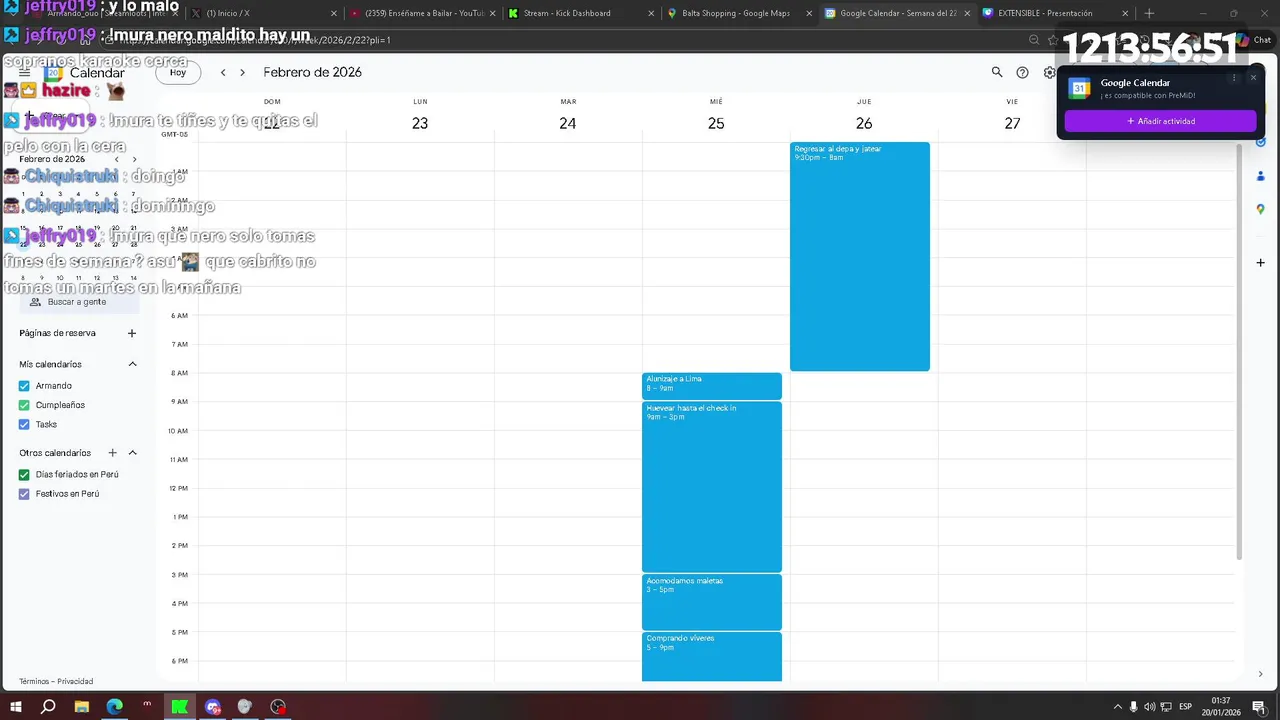Image resolution: width=1280 pixels, height=720 pixels.
Task: Open the Kick app in the taskbar
Action: point(180,706)
